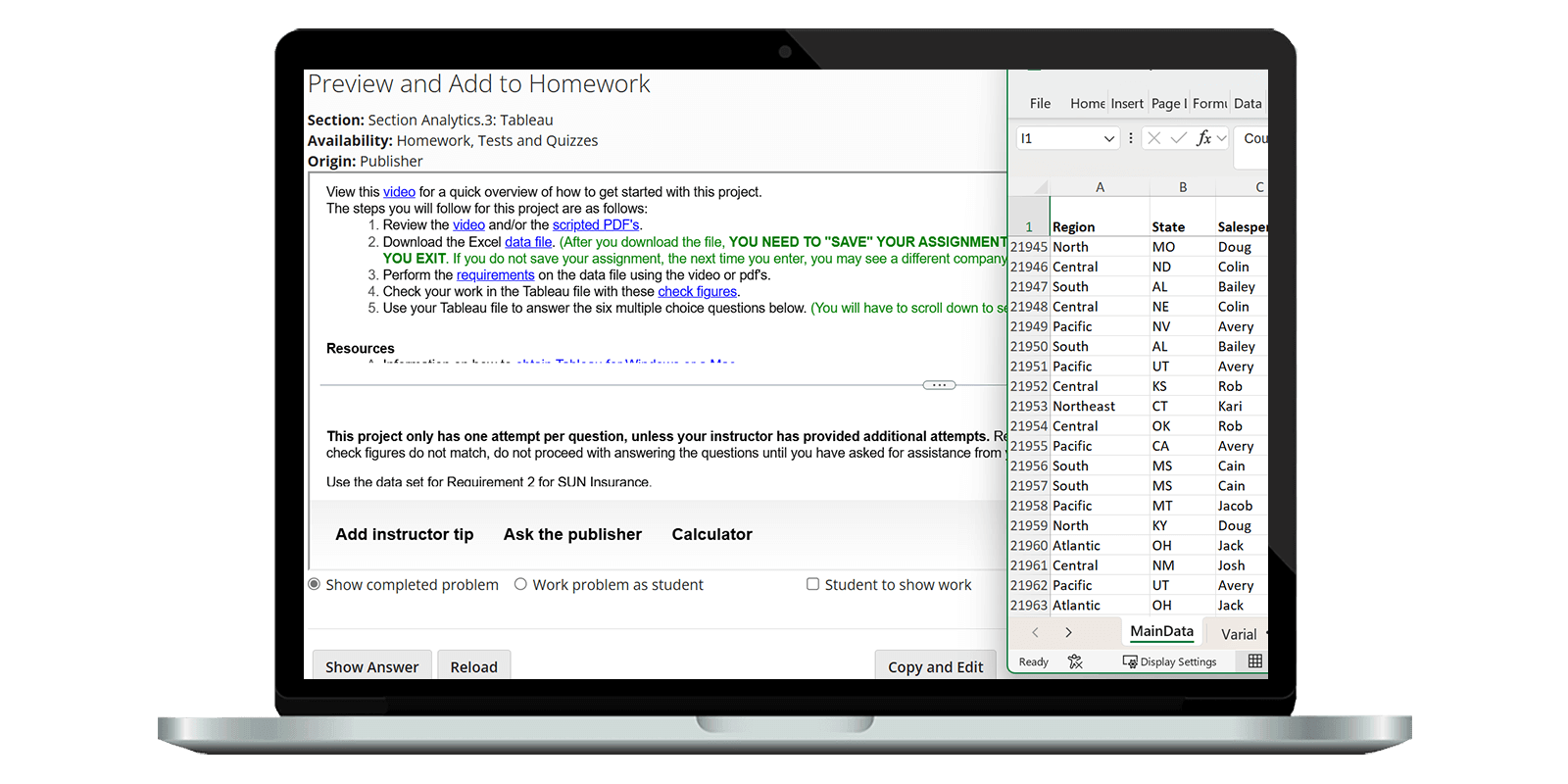Click the Insert Function fx icon
The image size is (1568, 784).
click(x=1203, y=138)
